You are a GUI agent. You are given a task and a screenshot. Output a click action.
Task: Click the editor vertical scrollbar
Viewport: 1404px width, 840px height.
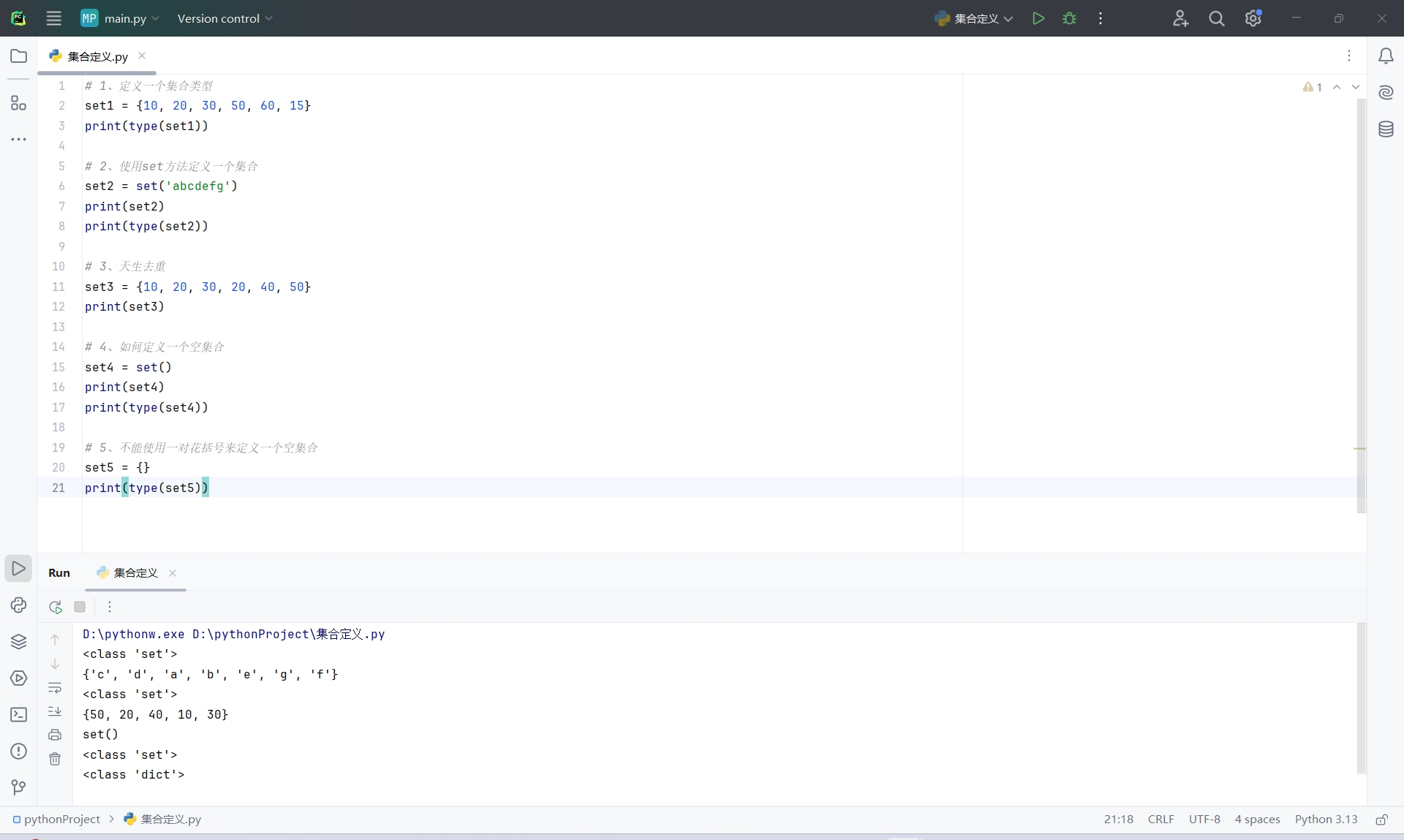coord(1361,306)
